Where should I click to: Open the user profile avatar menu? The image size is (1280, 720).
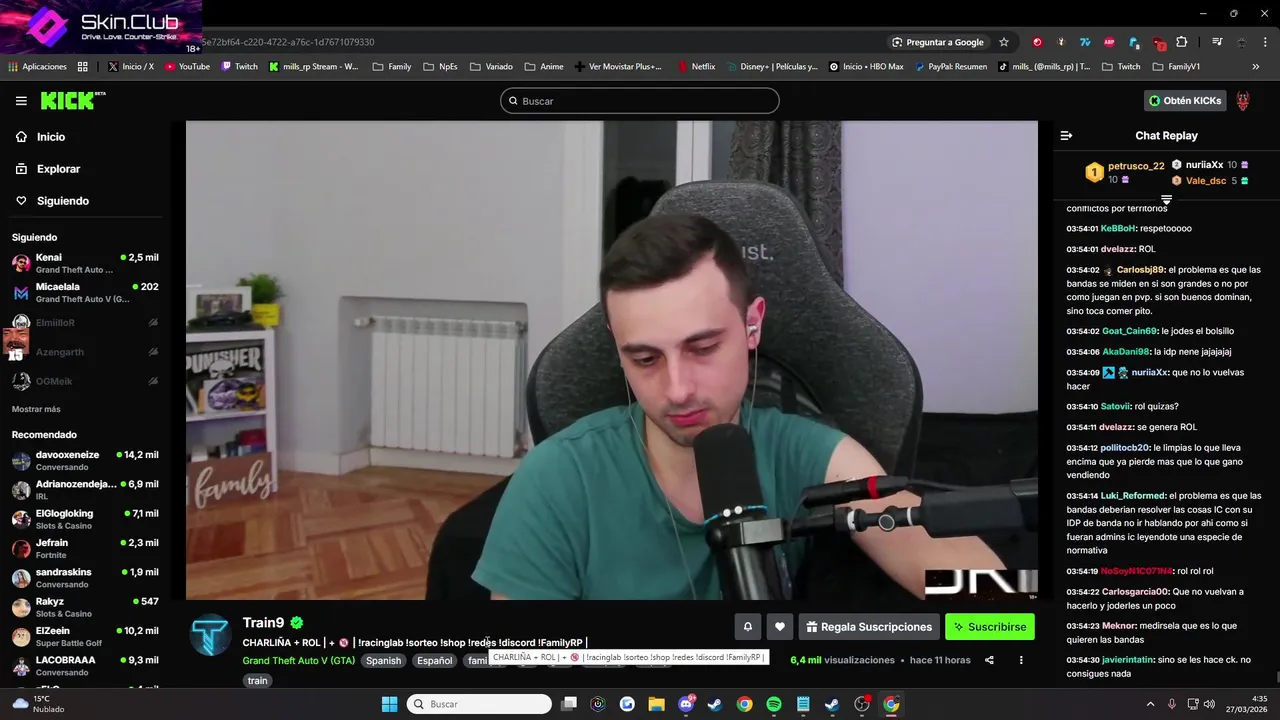1243,101
